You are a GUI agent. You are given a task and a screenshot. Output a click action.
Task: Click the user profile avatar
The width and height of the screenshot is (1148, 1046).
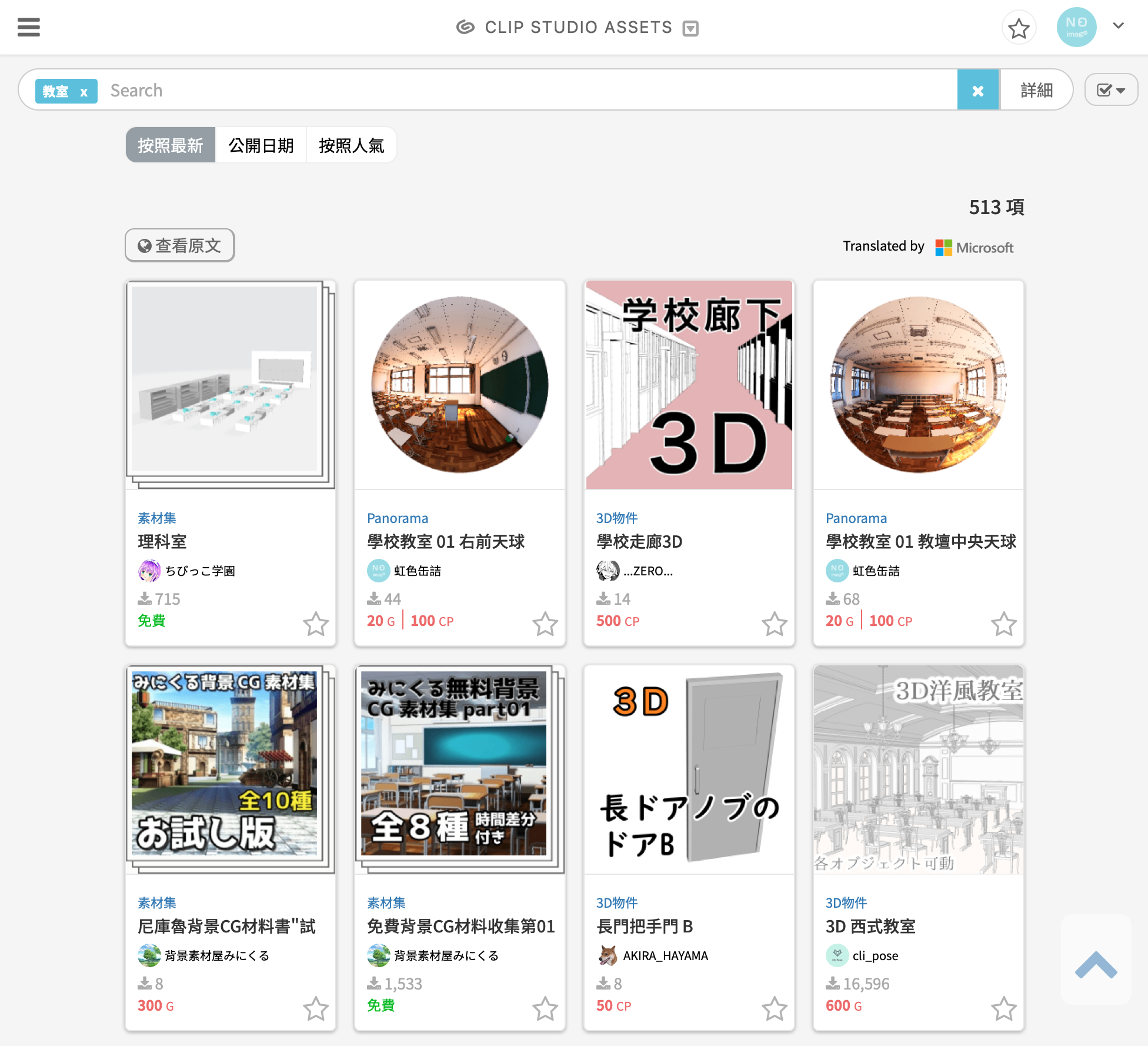click(x=1076, y=27)
